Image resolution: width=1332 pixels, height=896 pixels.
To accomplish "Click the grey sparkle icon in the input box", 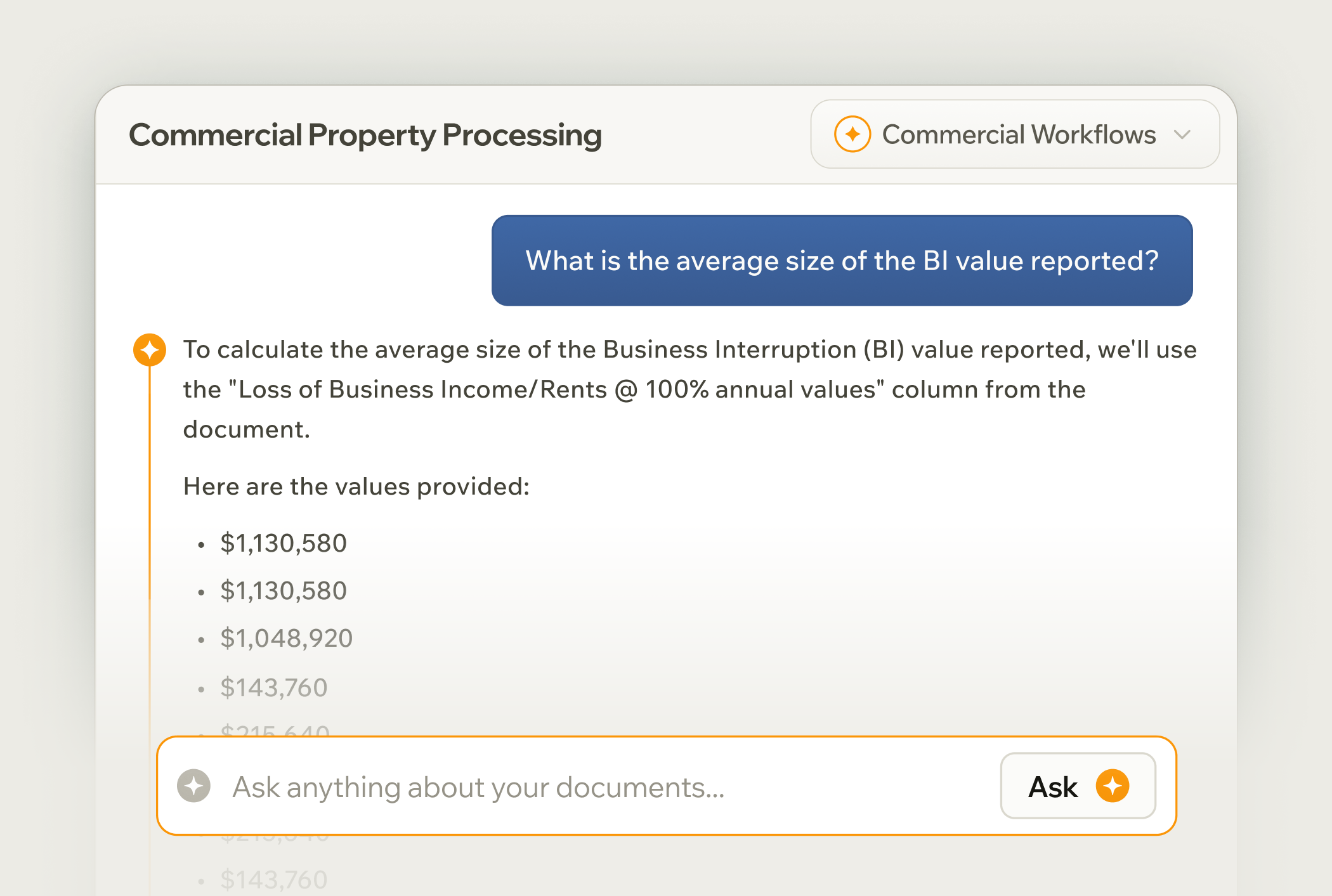I will click(x=194, y=786).
